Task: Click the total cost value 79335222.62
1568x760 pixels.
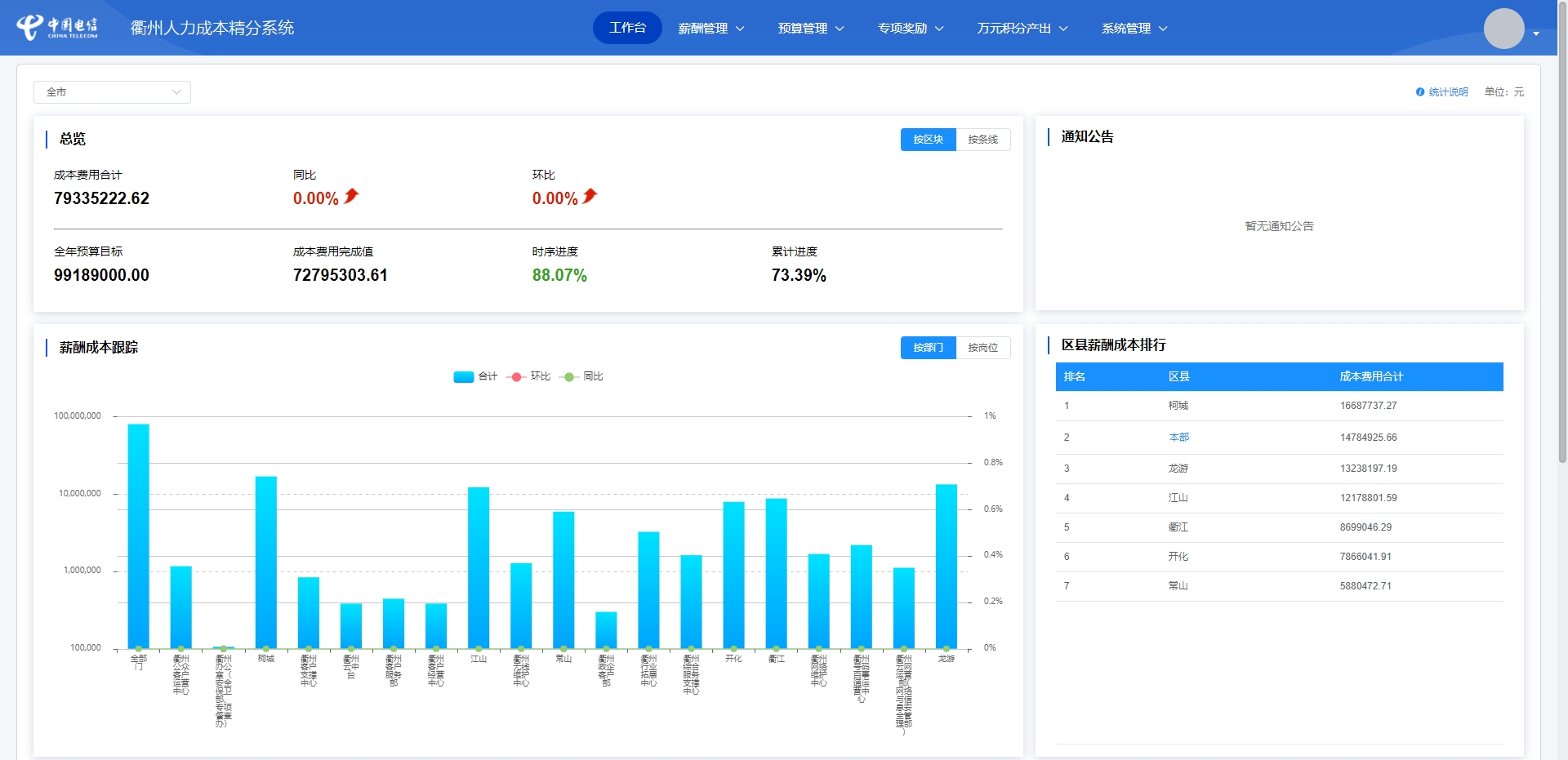Action: coord(101,198)
